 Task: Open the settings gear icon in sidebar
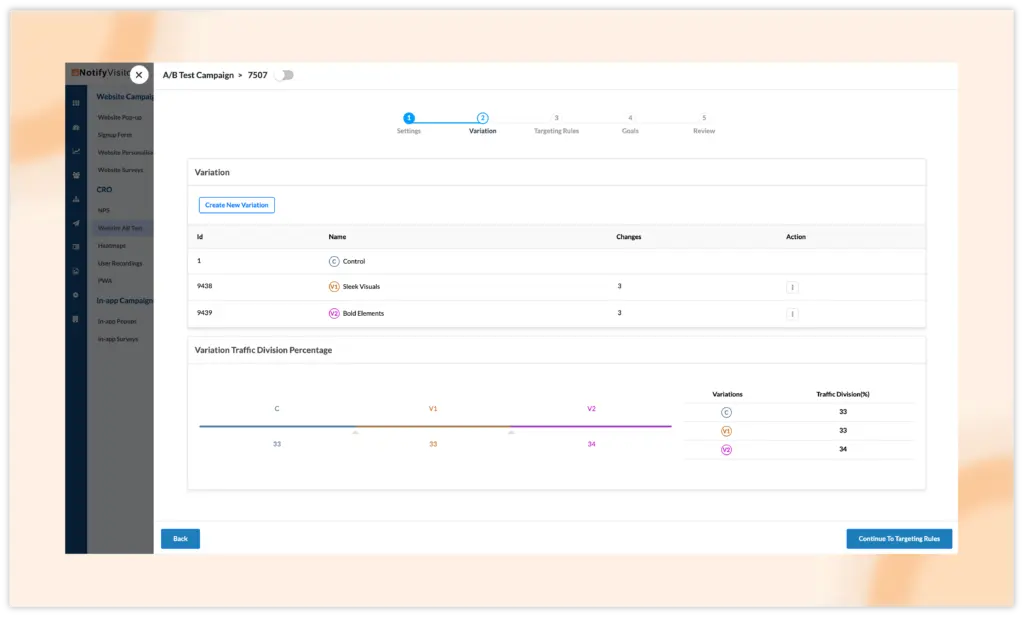coord(76,295)
